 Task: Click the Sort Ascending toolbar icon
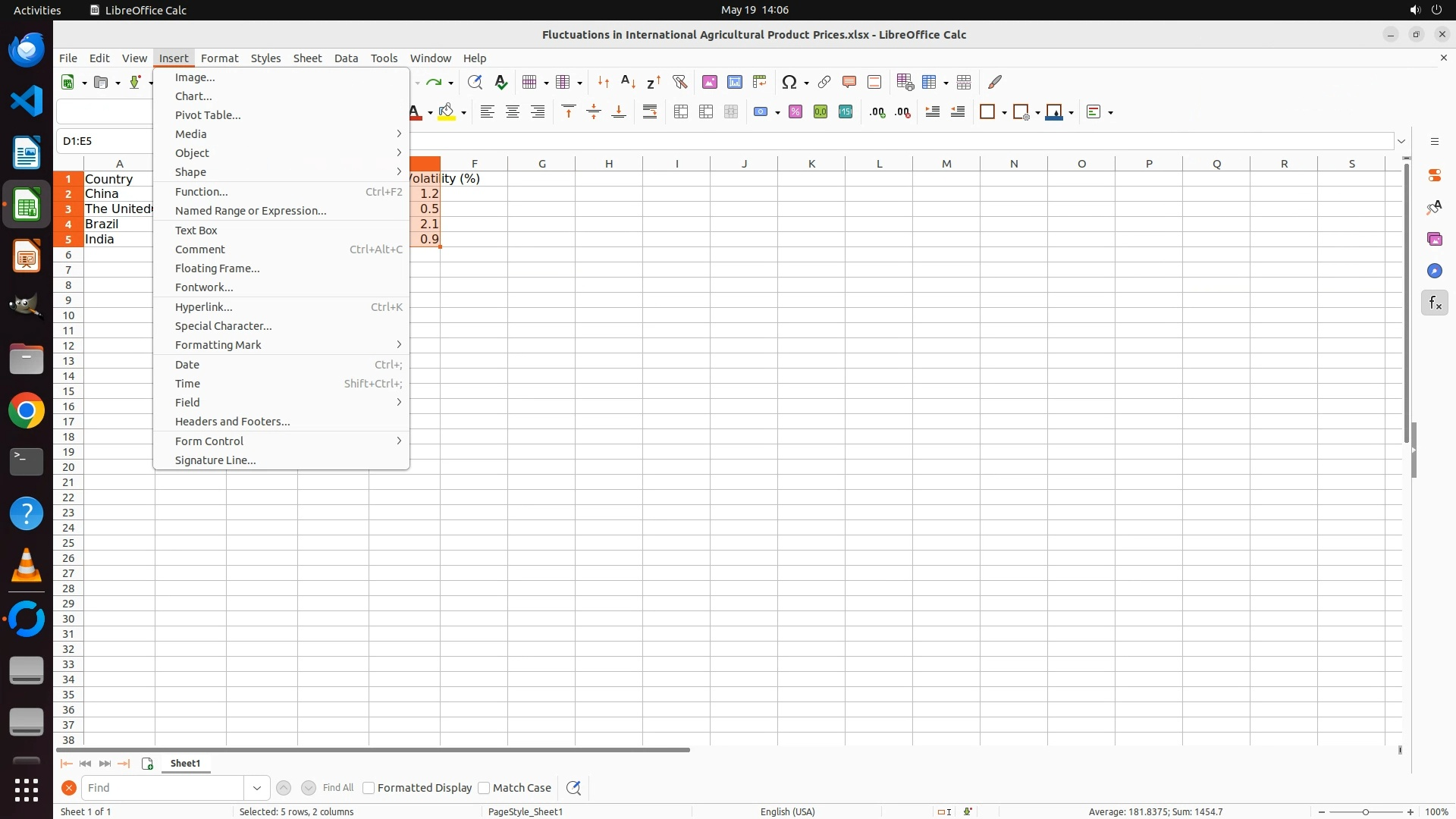pyautogui.click(x=628, y=82)
